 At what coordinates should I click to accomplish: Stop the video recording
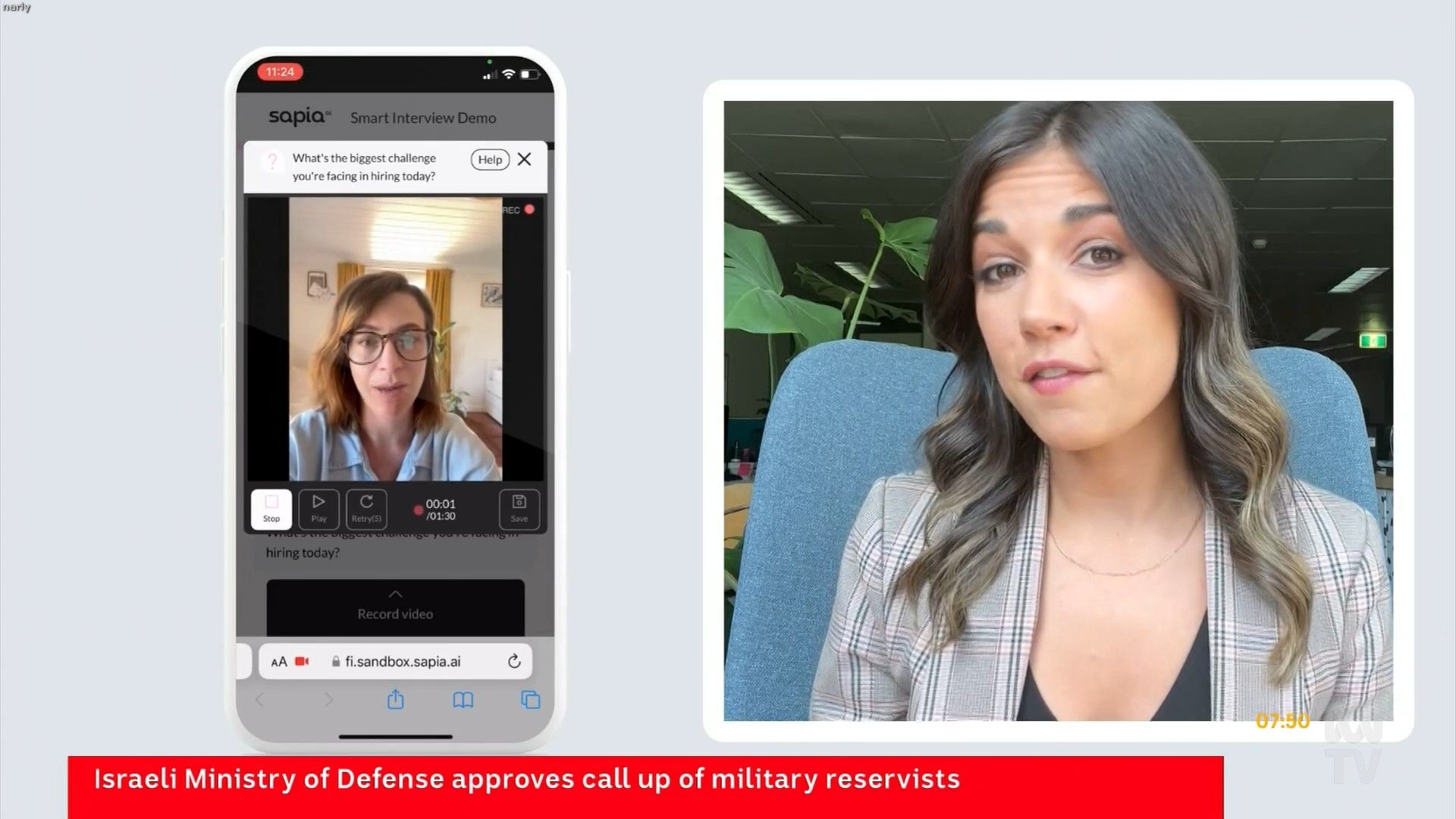[271, 508]
